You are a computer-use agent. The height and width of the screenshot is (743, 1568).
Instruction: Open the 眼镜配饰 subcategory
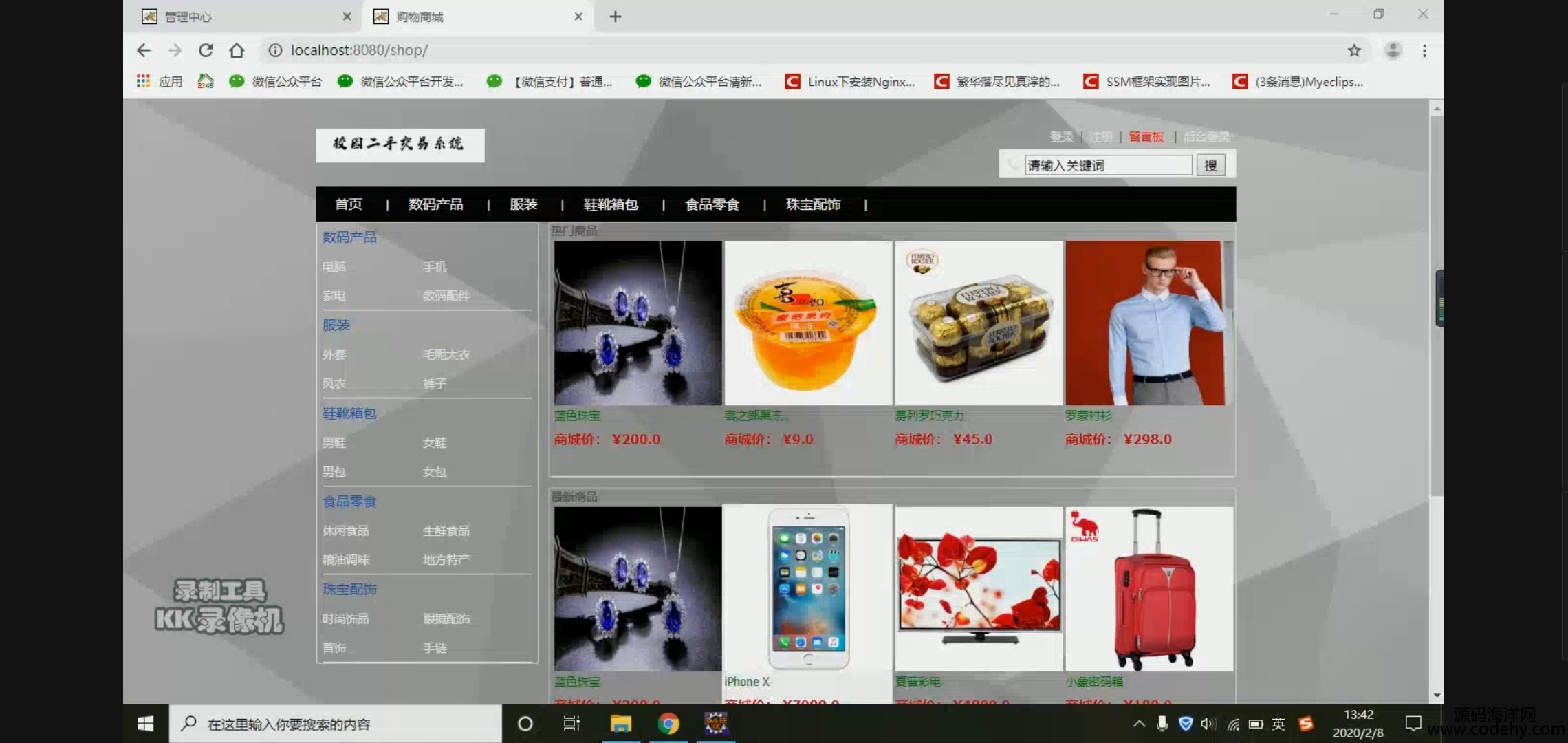(x=446, y=618)
